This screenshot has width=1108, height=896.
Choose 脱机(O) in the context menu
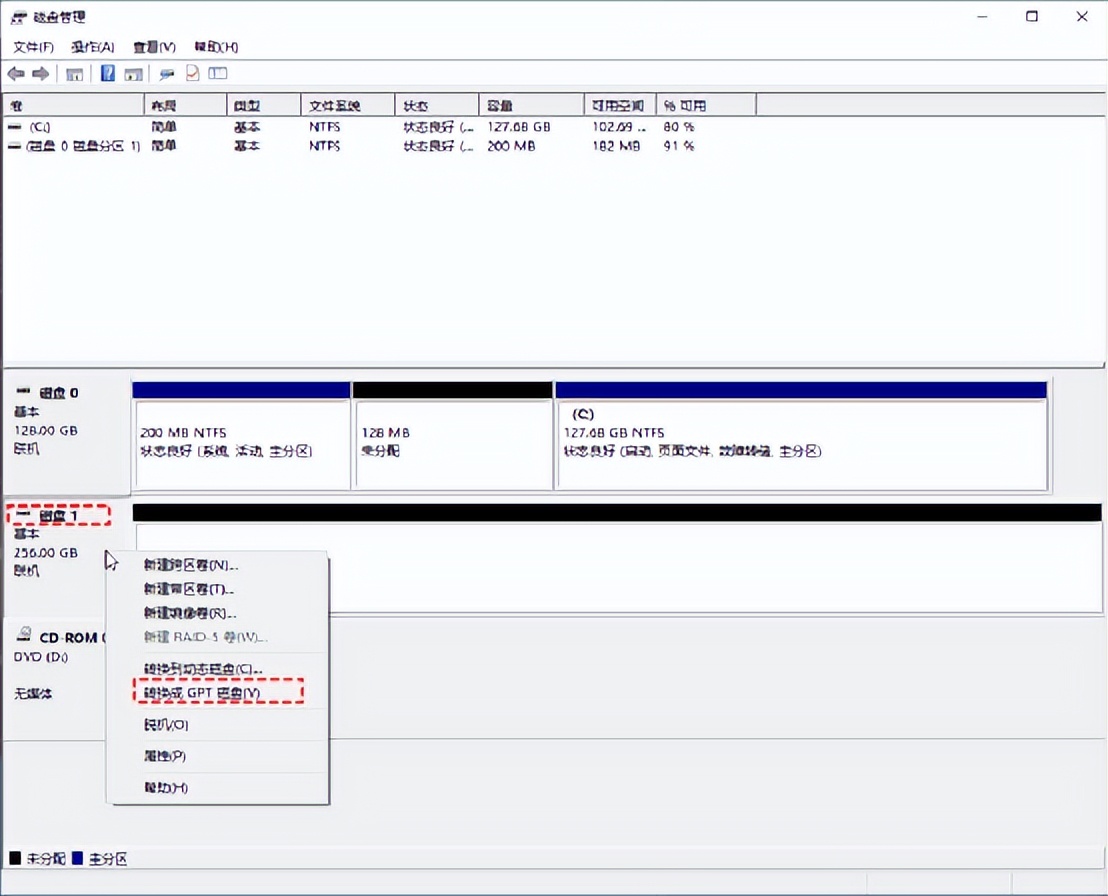pos(165,725)
